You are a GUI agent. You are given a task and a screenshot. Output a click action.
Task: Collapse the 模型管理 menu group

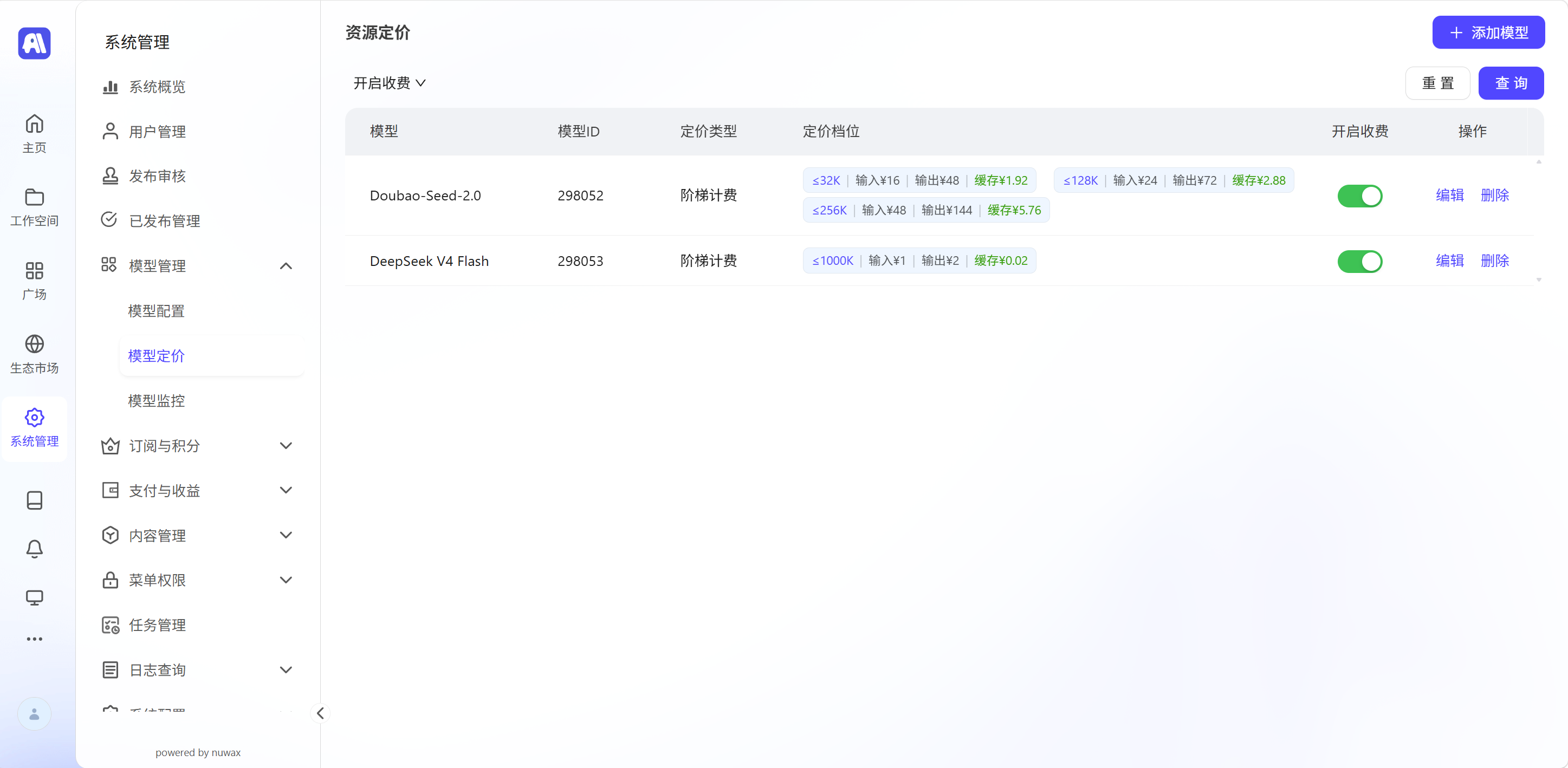tap(286, 266)
